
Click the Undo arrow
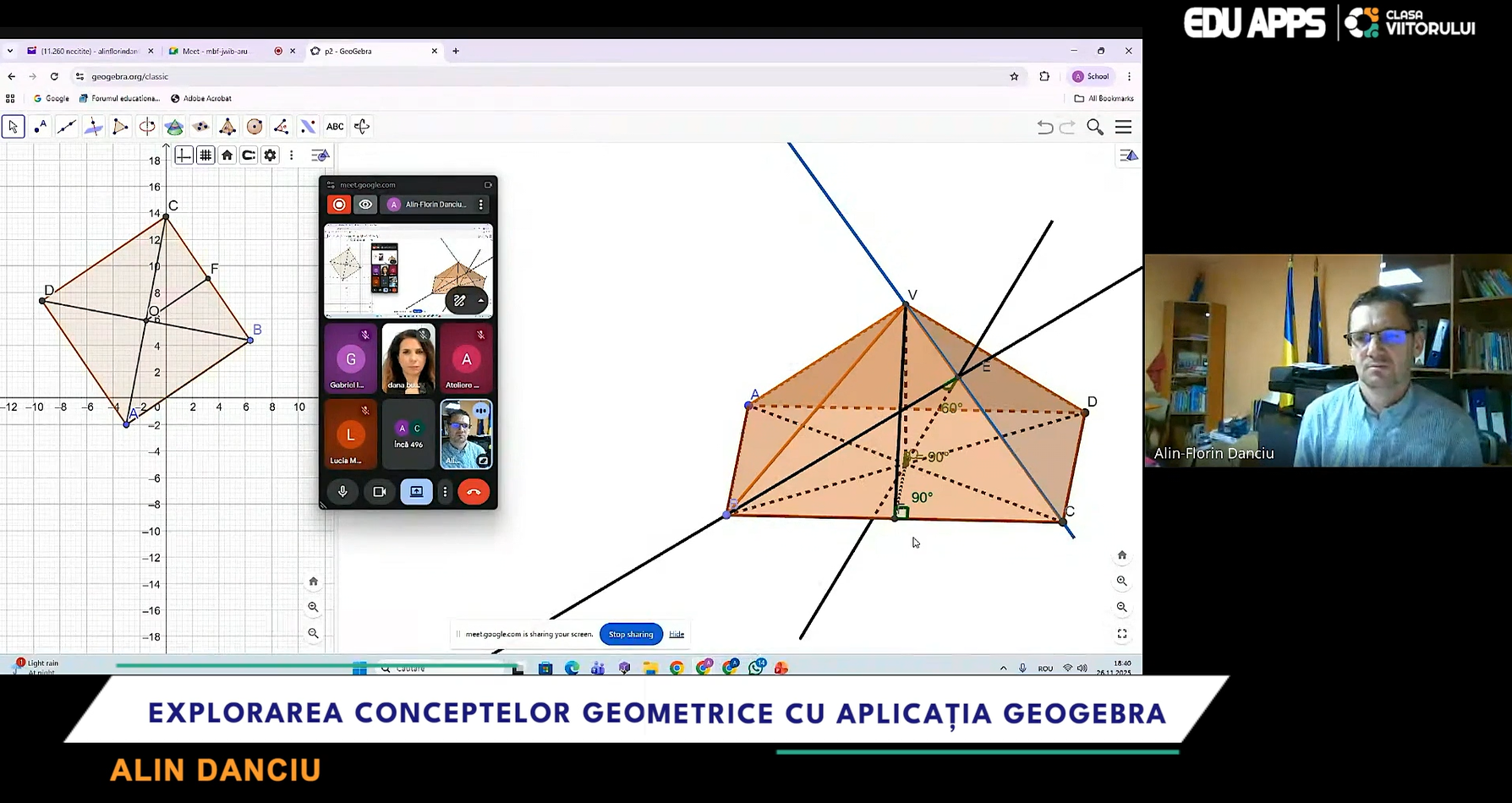pos(1045,127)
